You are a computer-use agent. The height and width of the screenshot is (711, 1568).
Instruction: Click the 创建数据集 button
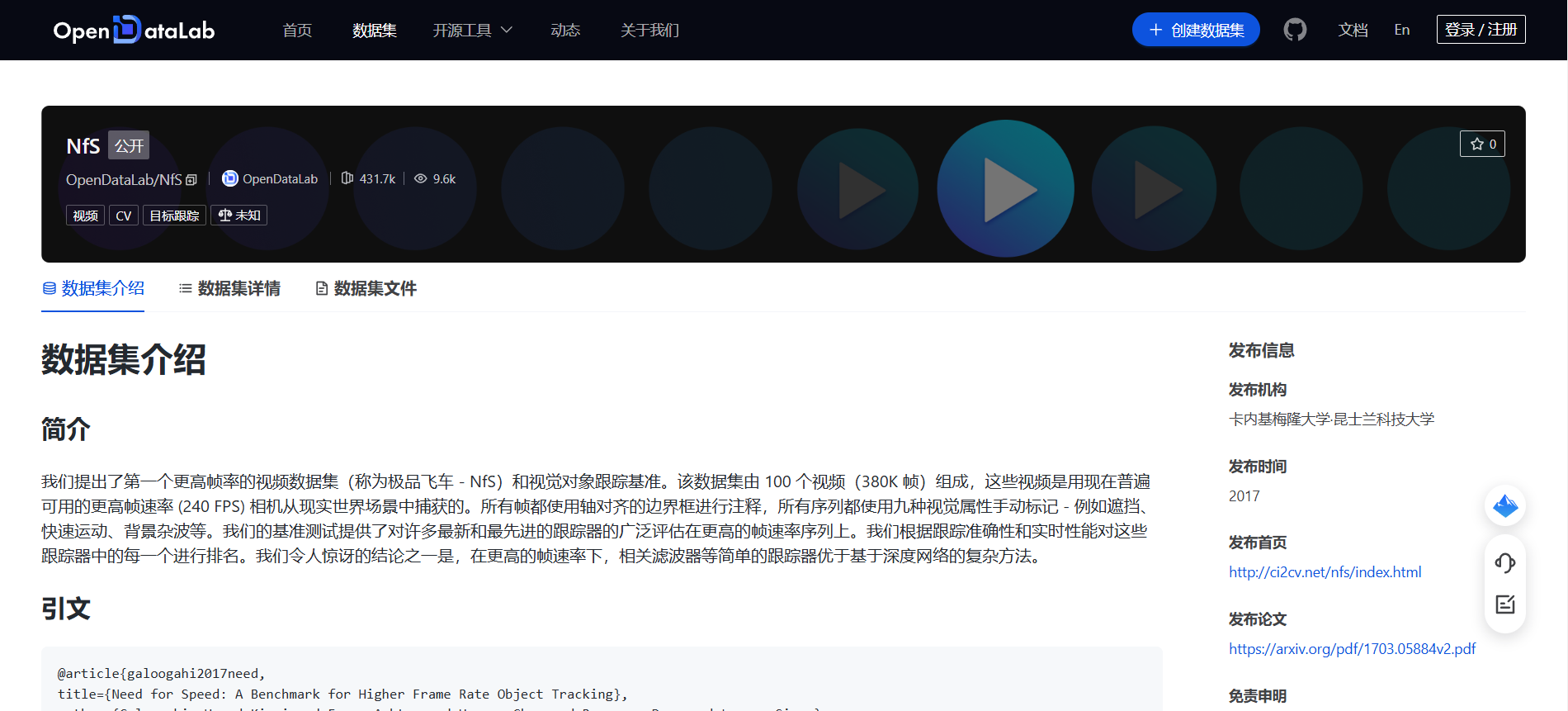tap(1196, 30)
